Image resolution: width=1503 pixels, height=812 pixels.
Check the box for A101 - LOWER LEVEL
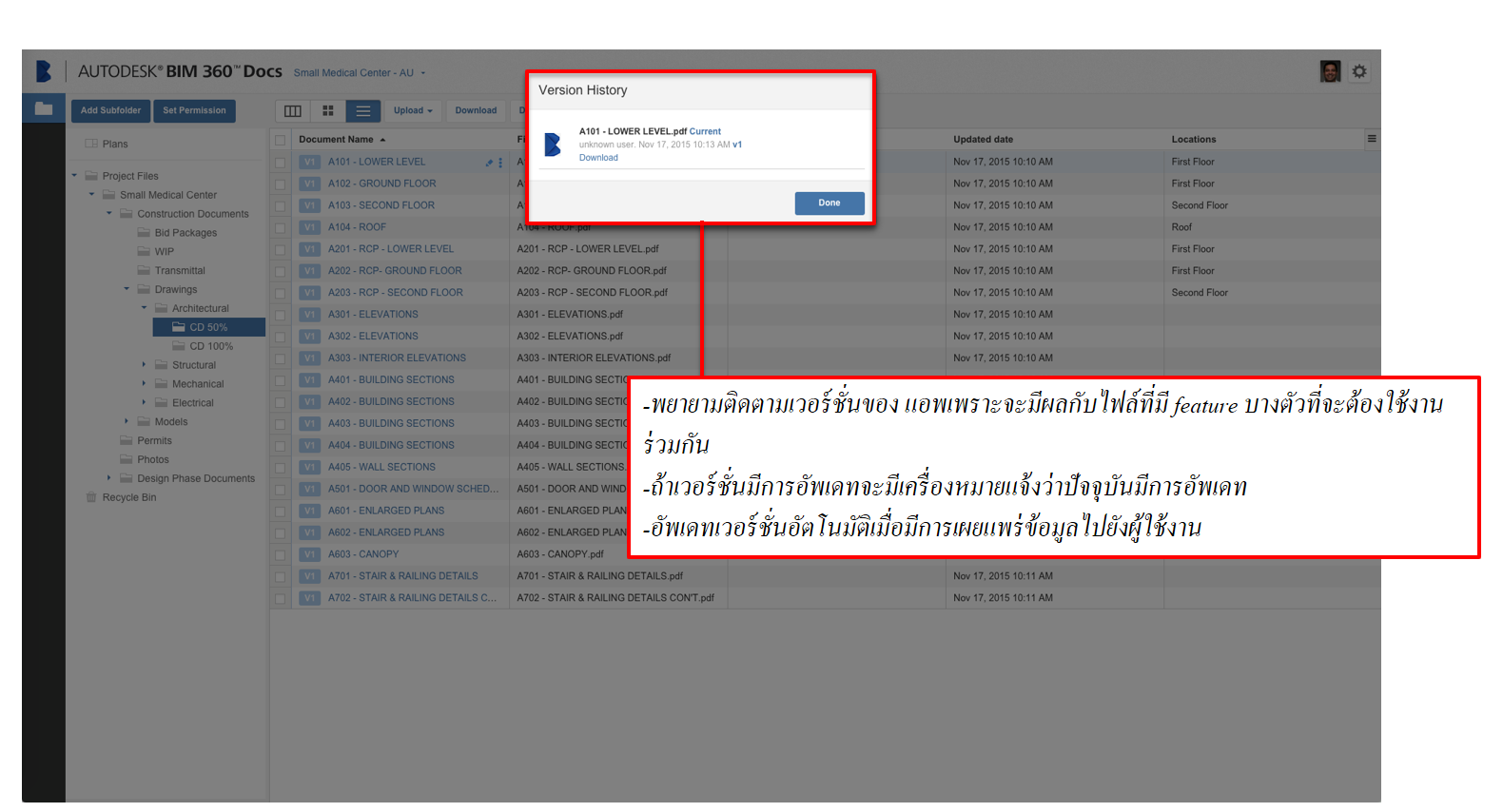pyautogui.click(x=280, y=163)
